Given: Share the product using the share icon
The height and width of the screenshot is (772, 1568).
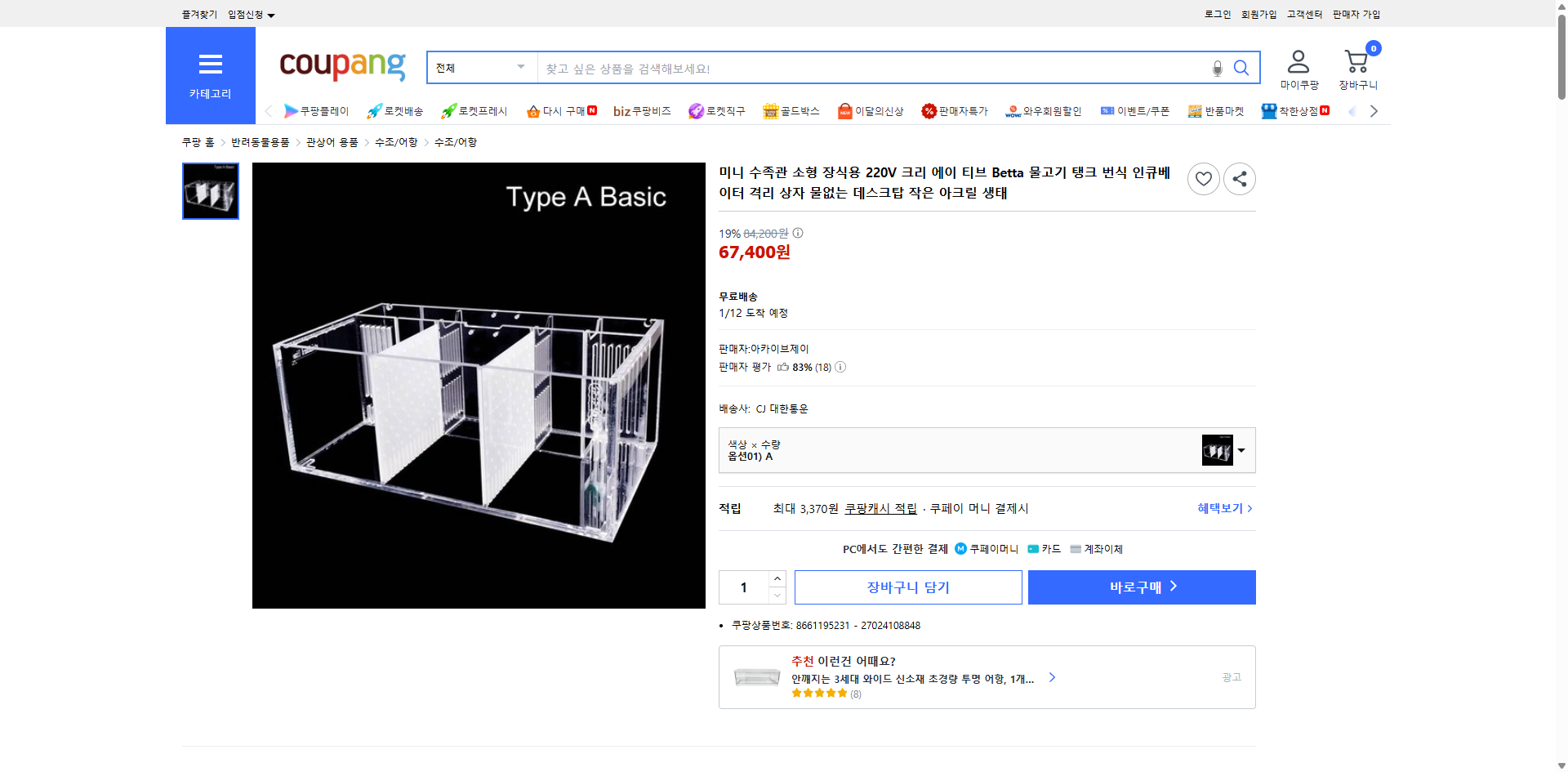Looking at the screenshot, I should click(1239, 178).
